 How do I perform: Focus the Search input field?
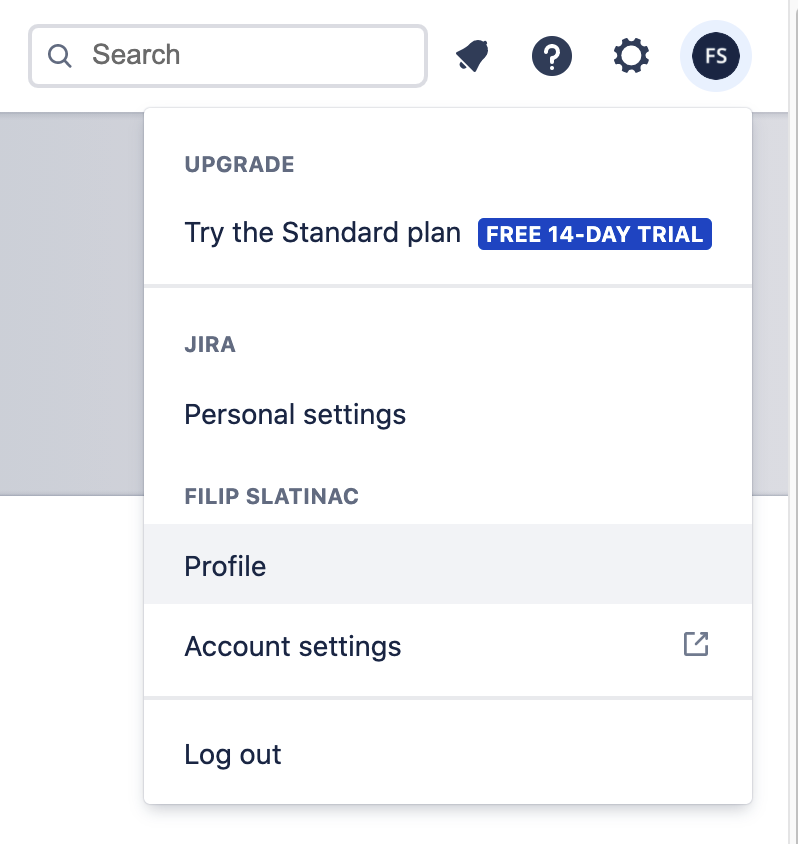coord(228,55)
